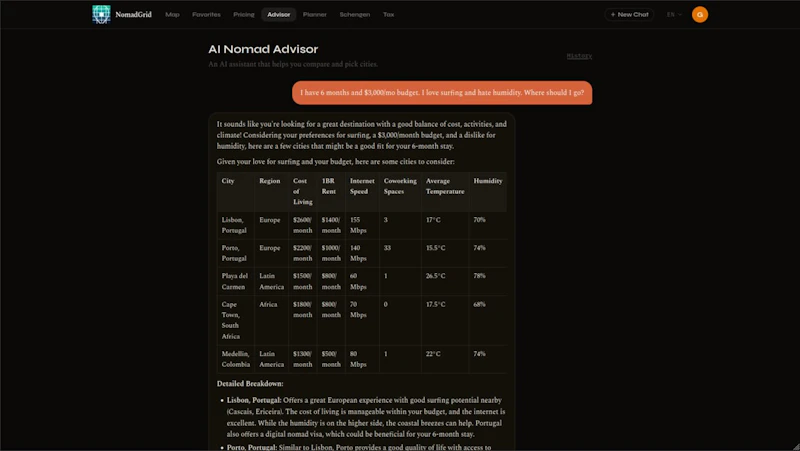Screen dimensions: 800x451
Task: Go to the Tax section
Action: click(x=388, y=15)
